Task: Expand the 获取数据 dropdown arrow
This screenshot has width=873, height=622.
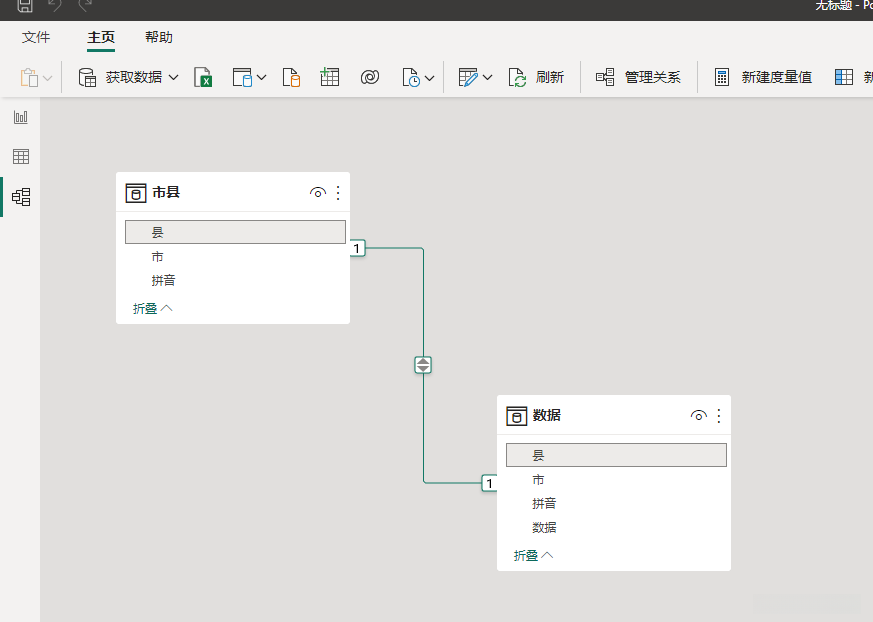Action: coord(173,77)
